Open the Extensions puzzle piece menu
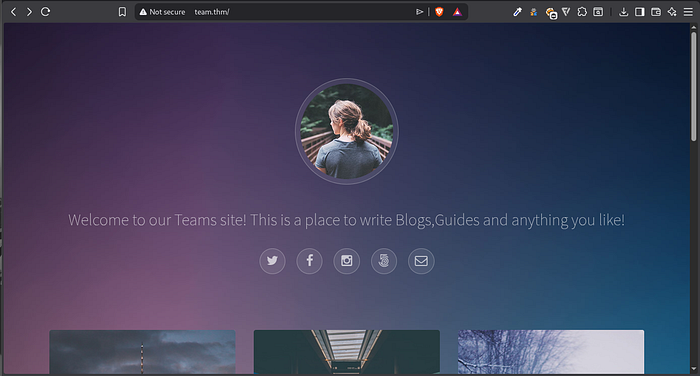 [x=582, y=12]
